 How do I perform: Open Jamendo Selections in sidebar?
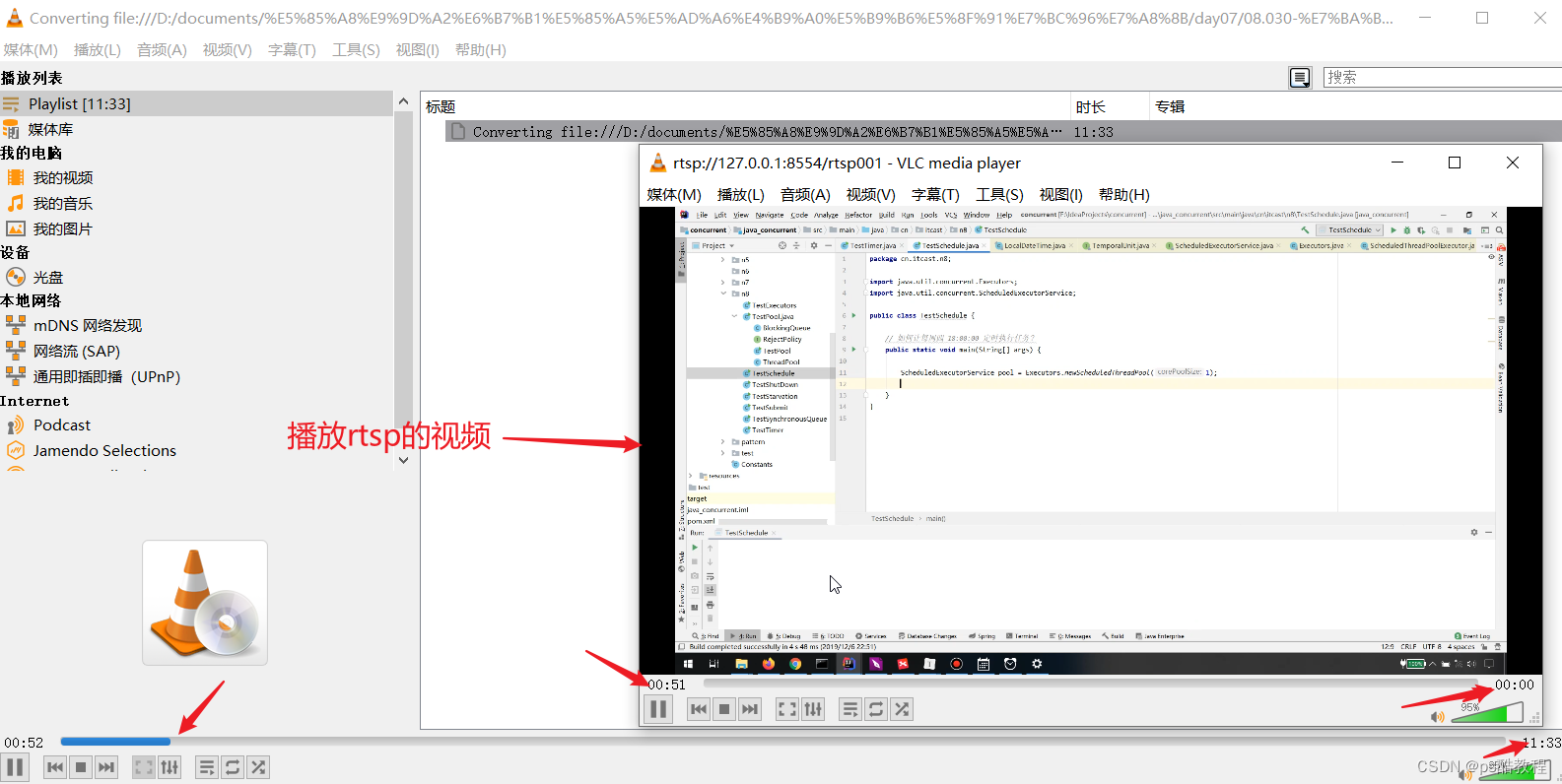[x=104, y=450]
